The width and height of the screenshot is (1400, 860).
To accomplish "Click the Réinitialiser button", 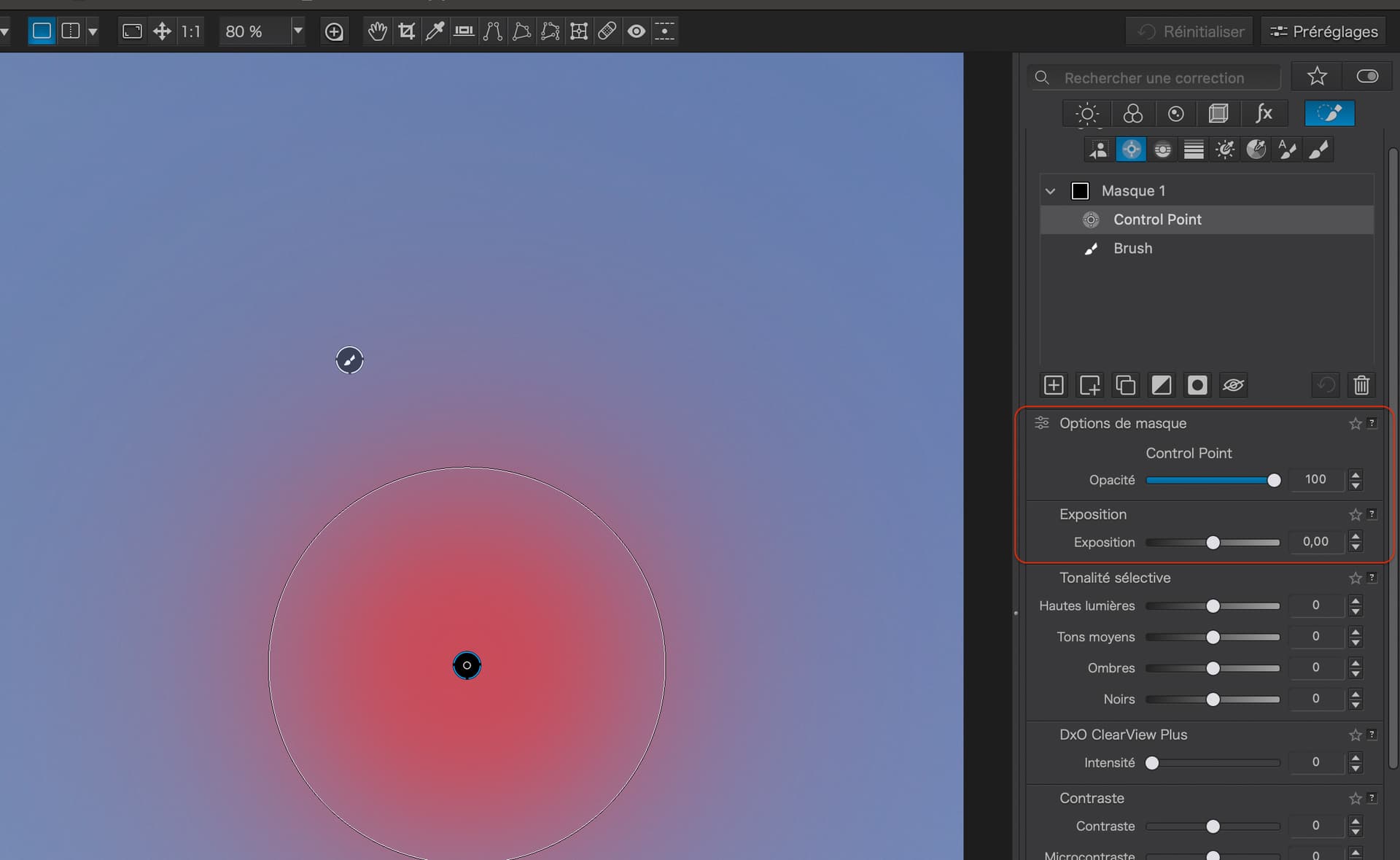I will [1190, 31].
